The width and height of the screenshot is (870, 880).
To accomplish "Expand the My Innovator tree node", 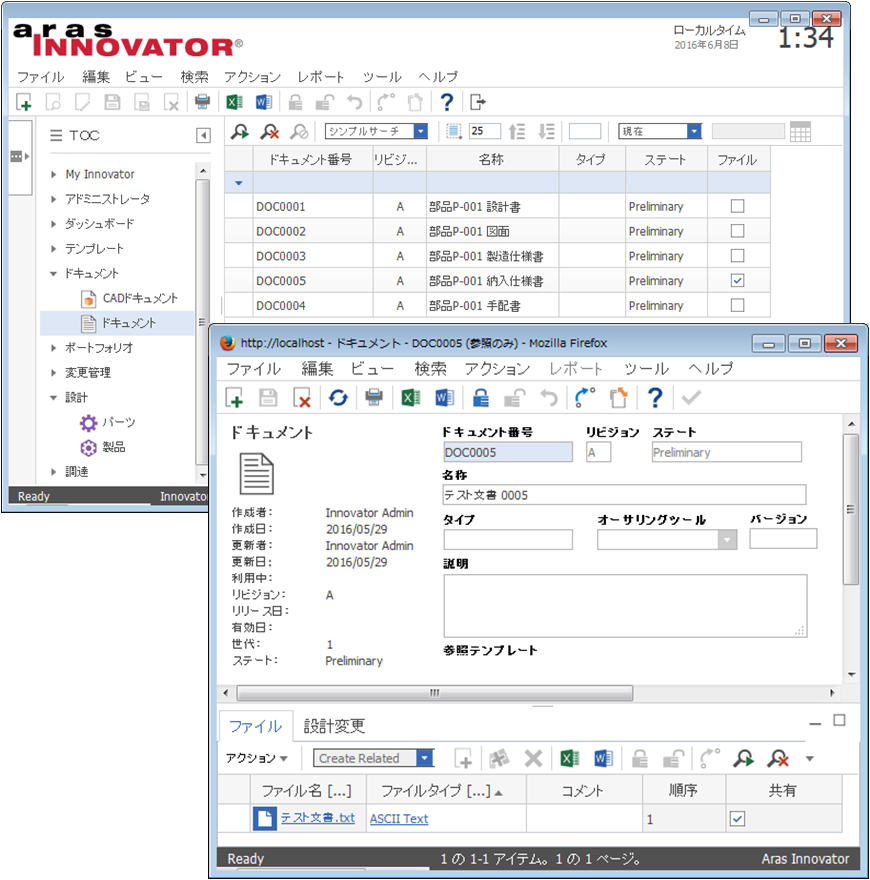I will tap(53, 175).
